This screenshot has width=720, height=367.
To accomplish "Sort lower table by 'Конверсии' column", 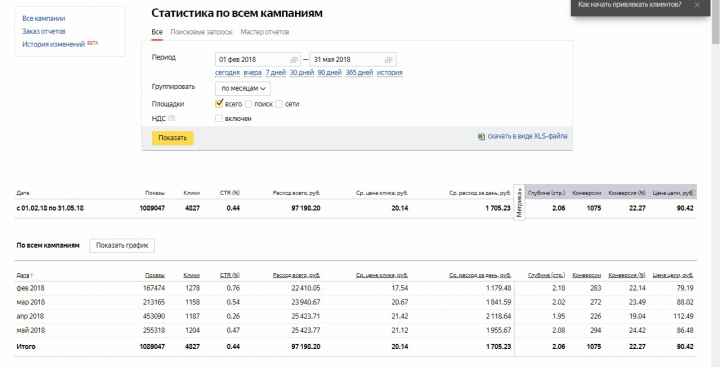I will coord(587,275).
